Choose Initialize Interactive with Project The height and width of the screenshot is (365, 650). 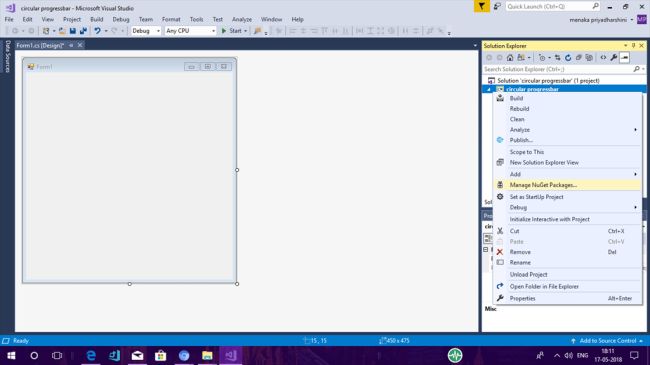pos(568,219)
